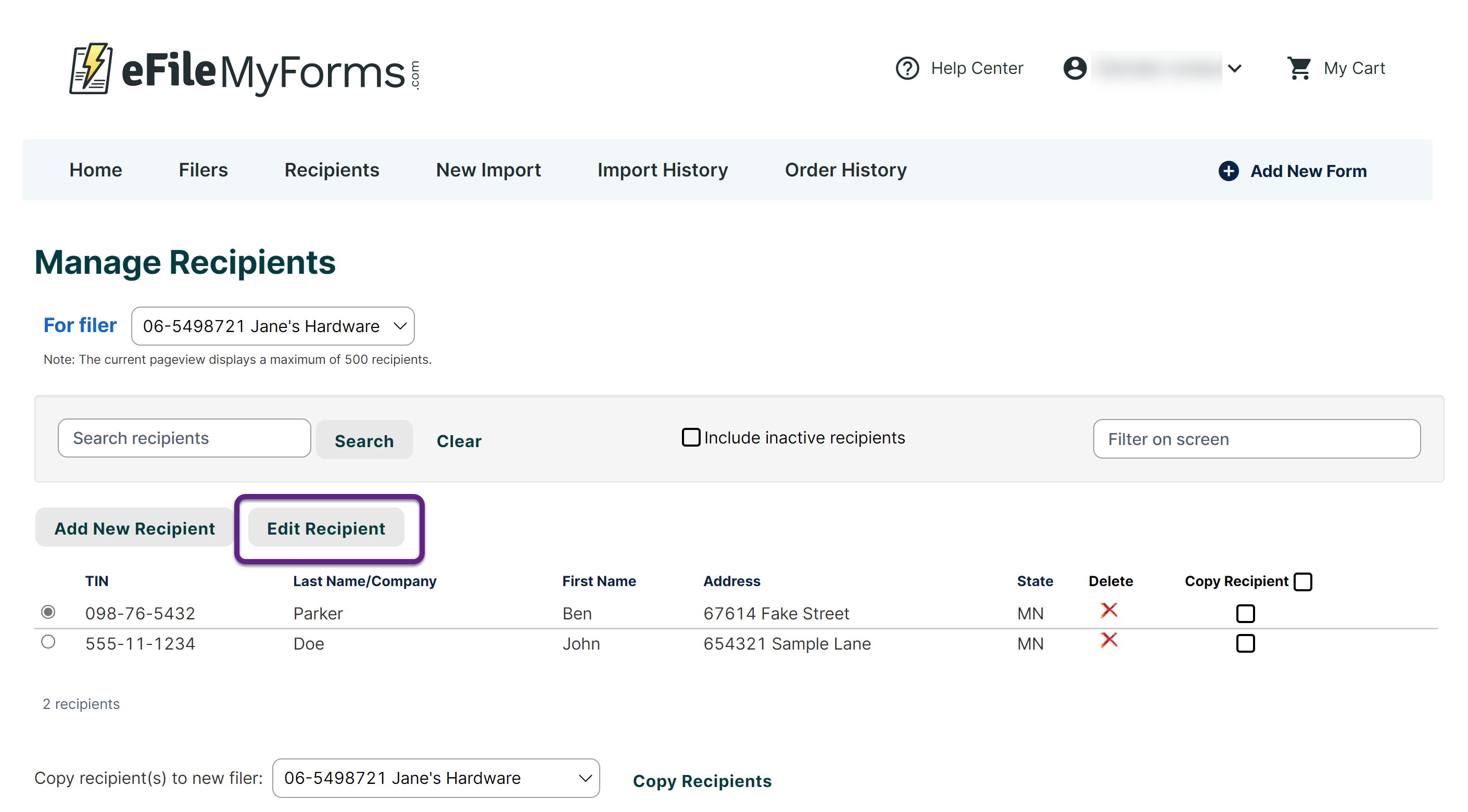
Task: Click the Search recipients input field
Action: pos(184,438)
